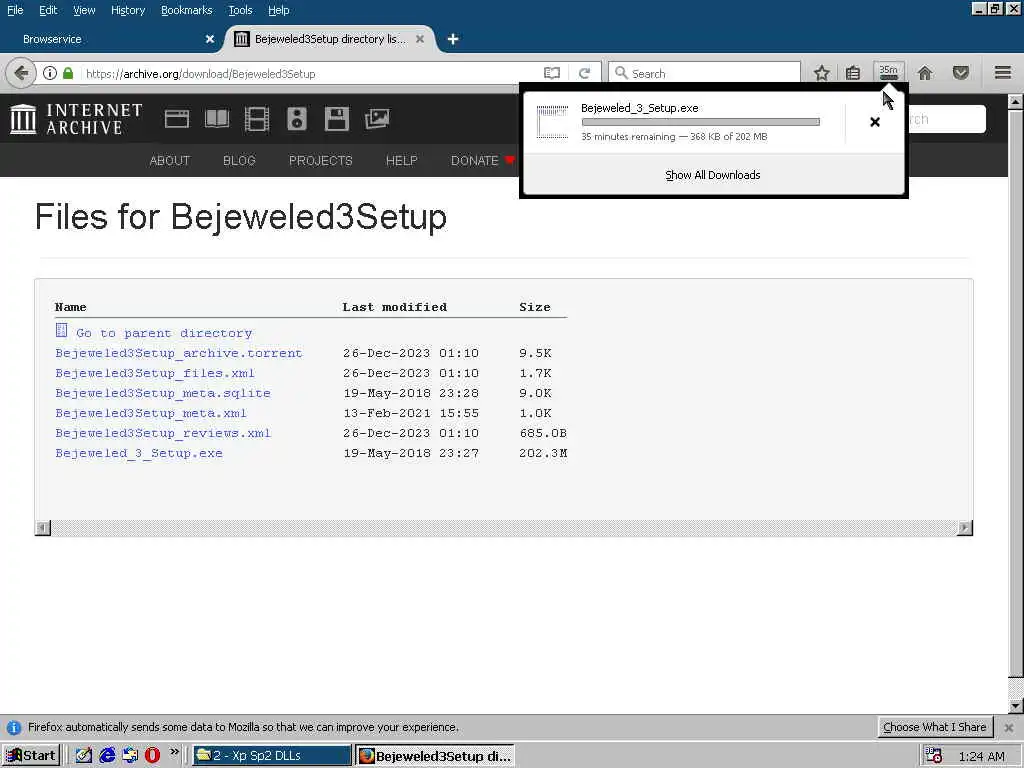This screenshot has height=768, width=1024.
Task: Launch Internet Explorer from quick launch
Action: (x=107, y=756)
